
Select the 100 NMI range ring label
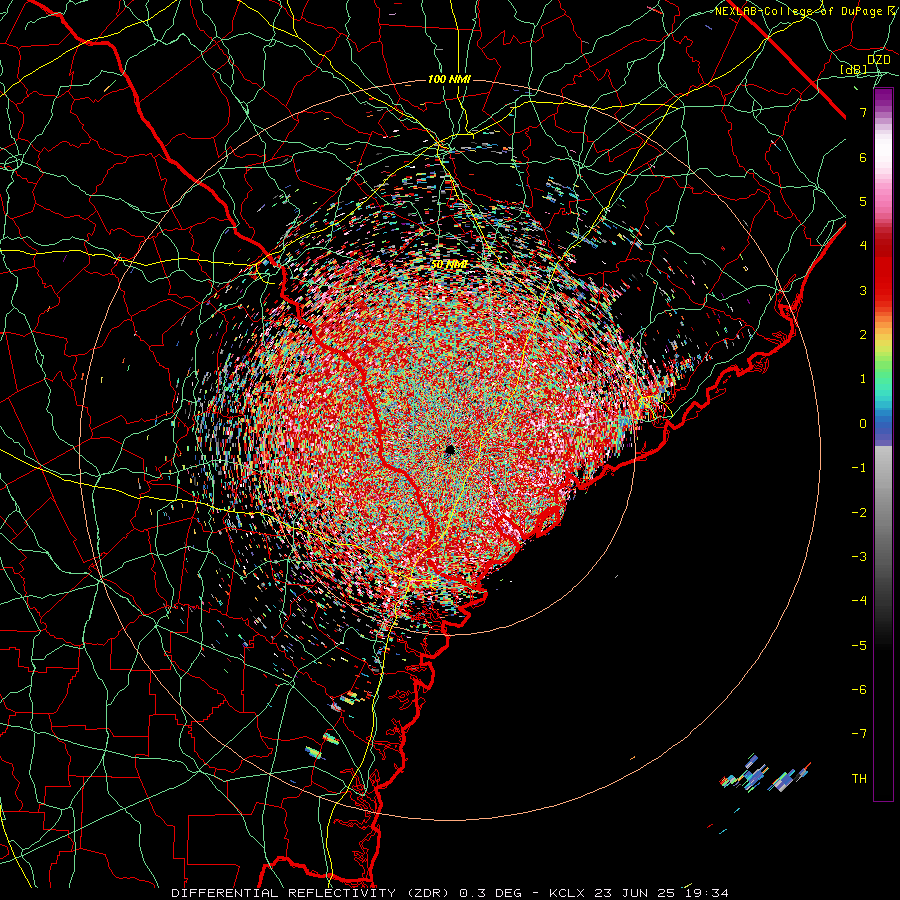(x=449, y=79)
